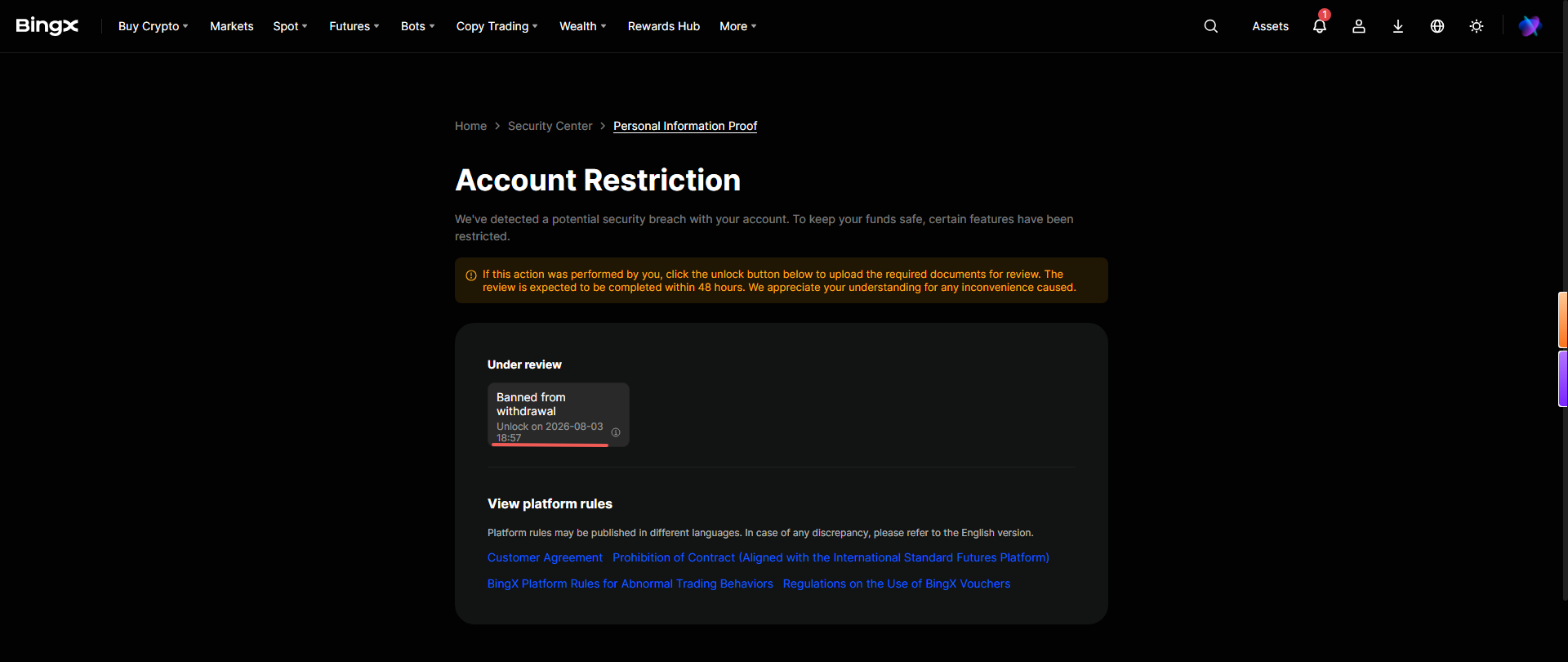Expand the Copy Trading dropdown
Viewport: 1568px width, 662px height.
point(497,26)
